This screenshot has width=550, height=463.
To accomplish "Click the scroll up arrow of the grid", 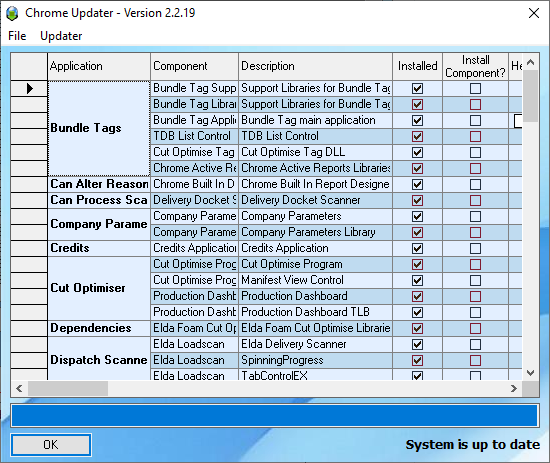I will [530, 62].
